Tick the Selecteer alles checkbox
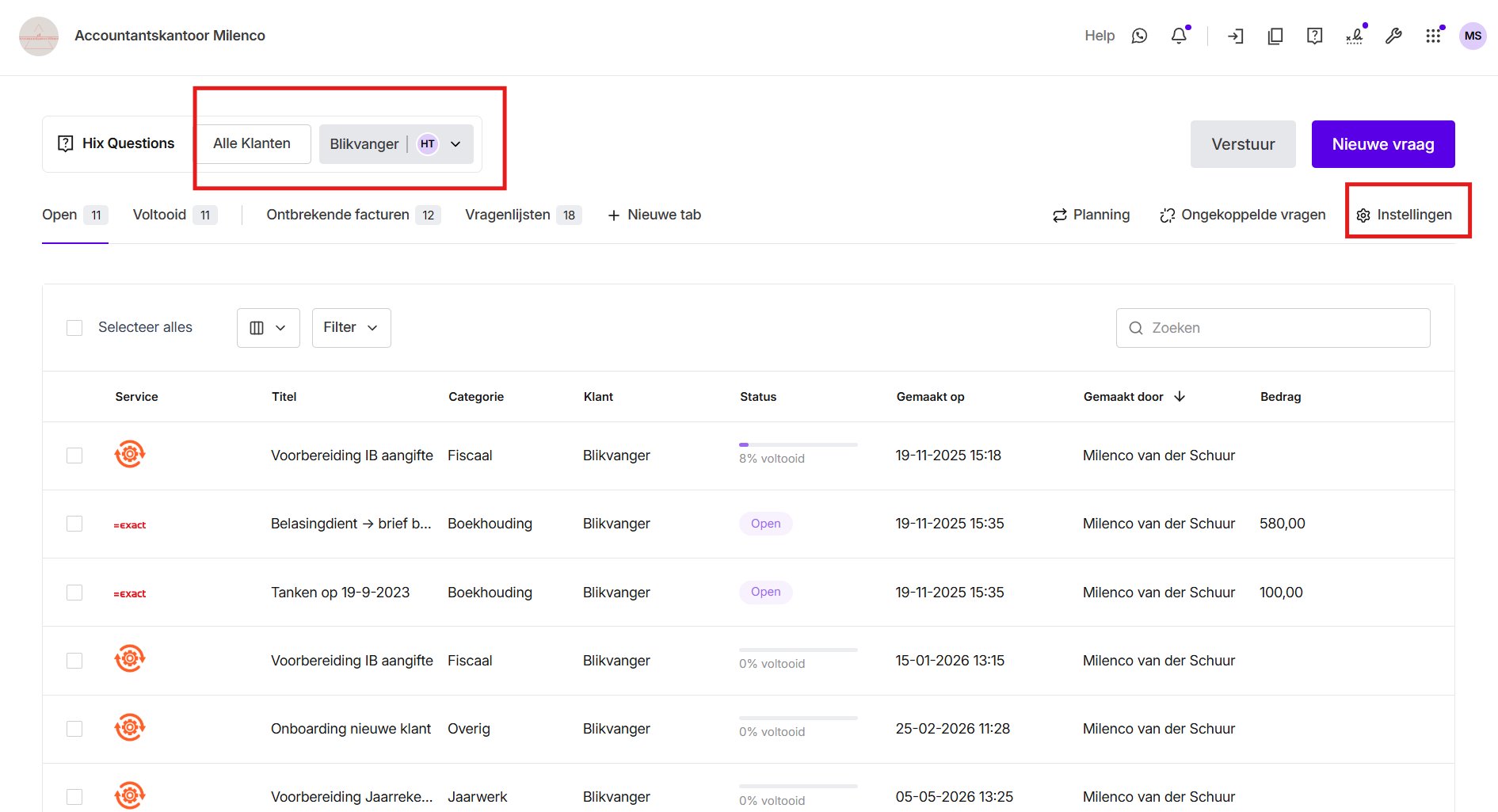 click(x=74, y=328)
